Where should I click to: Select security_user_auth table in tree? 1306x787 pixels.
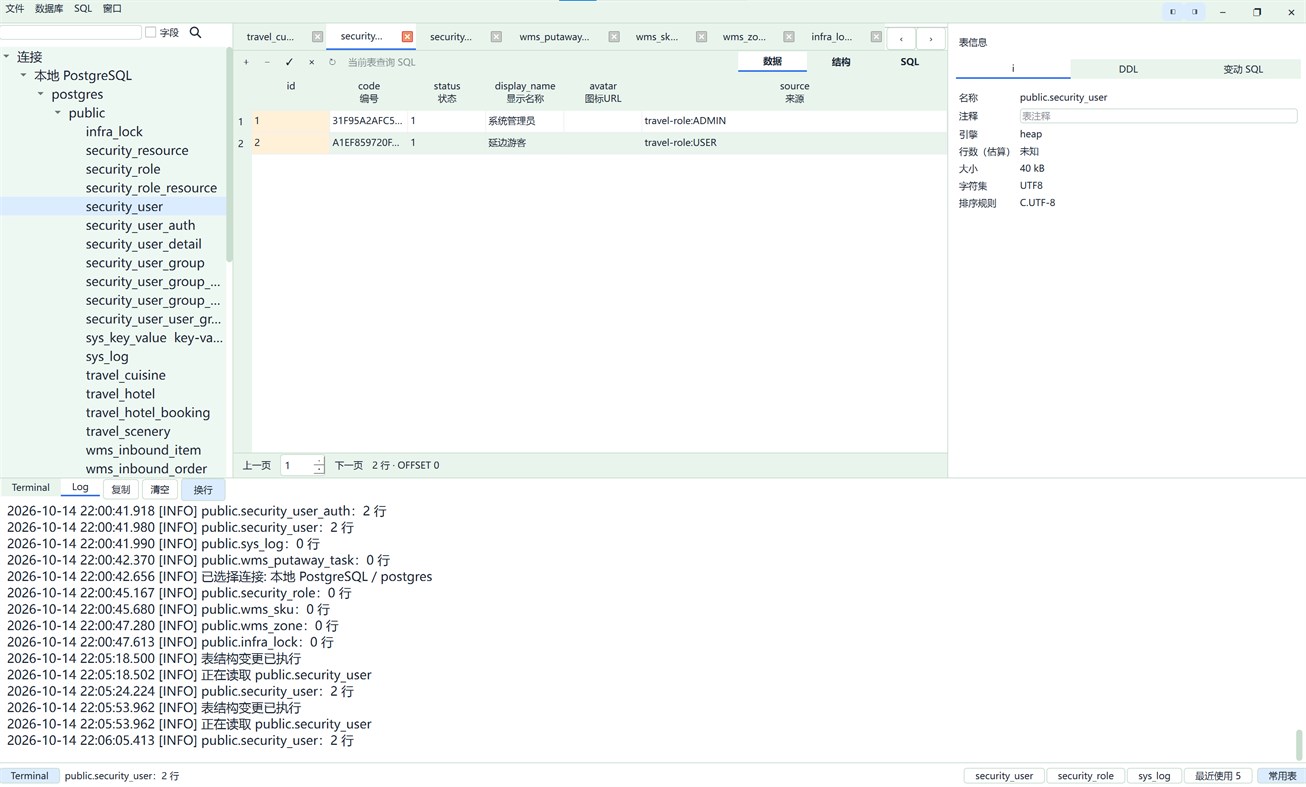pos(140,225)
